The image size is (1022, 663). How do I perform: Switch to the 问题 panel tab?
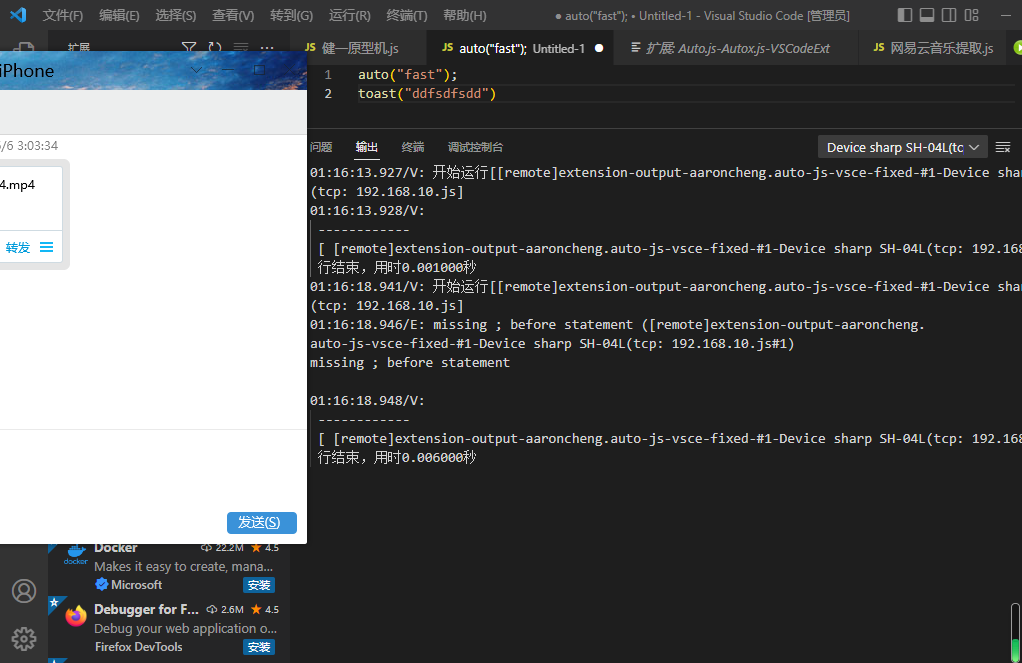pyautogui.click(x=321, y=147)
